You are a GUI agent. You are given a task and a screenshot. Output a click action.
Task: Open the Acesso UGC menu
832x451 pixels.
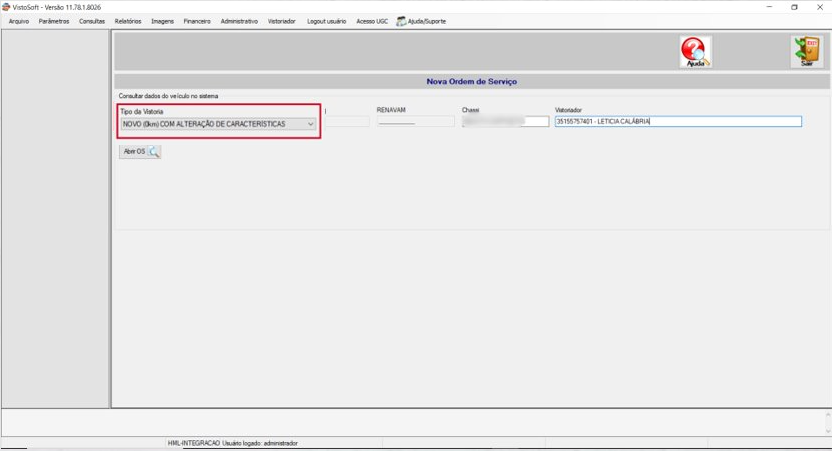(372, 21)
